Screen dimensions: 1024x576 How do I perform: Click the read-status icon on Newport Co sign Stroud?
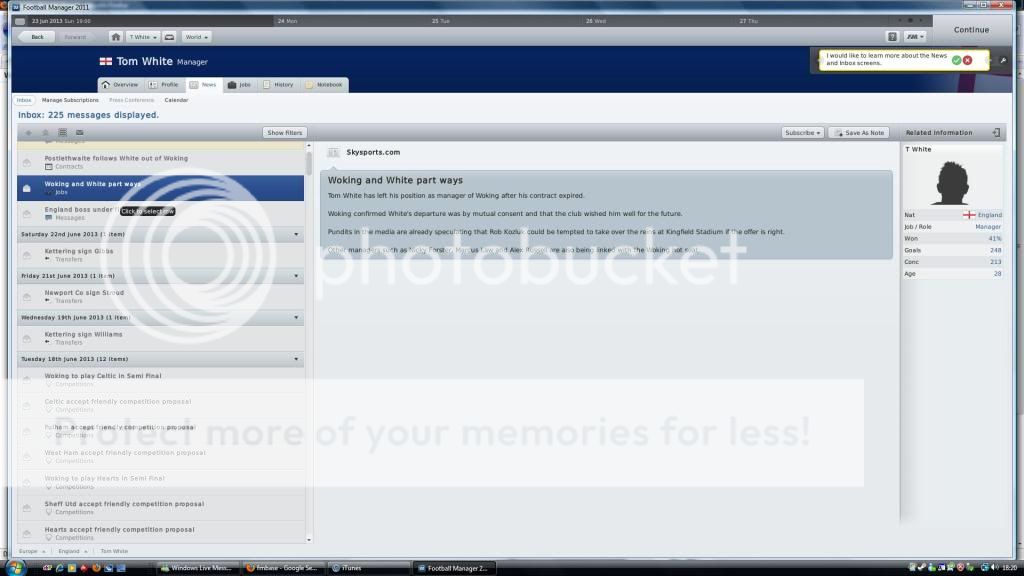tap(27, 296)
